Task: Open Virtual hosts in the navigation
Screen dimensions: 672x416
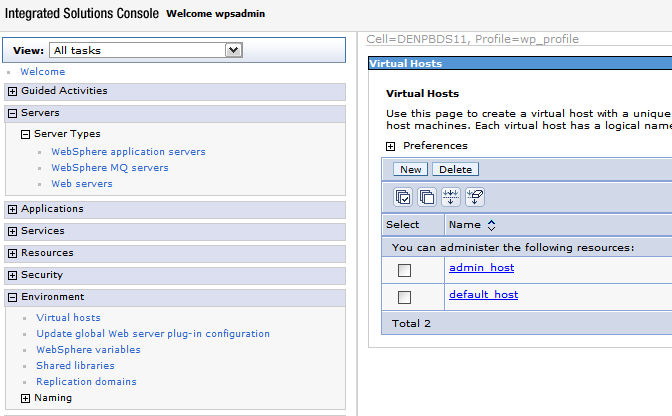Action: (x=68, y=318)
